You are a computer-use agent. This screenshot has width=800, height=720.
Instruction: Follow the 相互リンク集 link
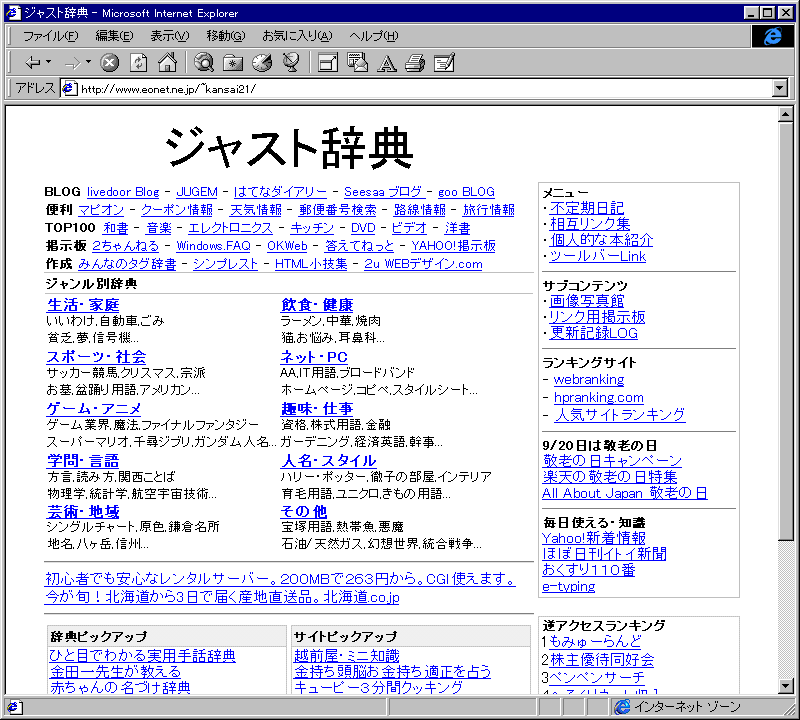590,224
